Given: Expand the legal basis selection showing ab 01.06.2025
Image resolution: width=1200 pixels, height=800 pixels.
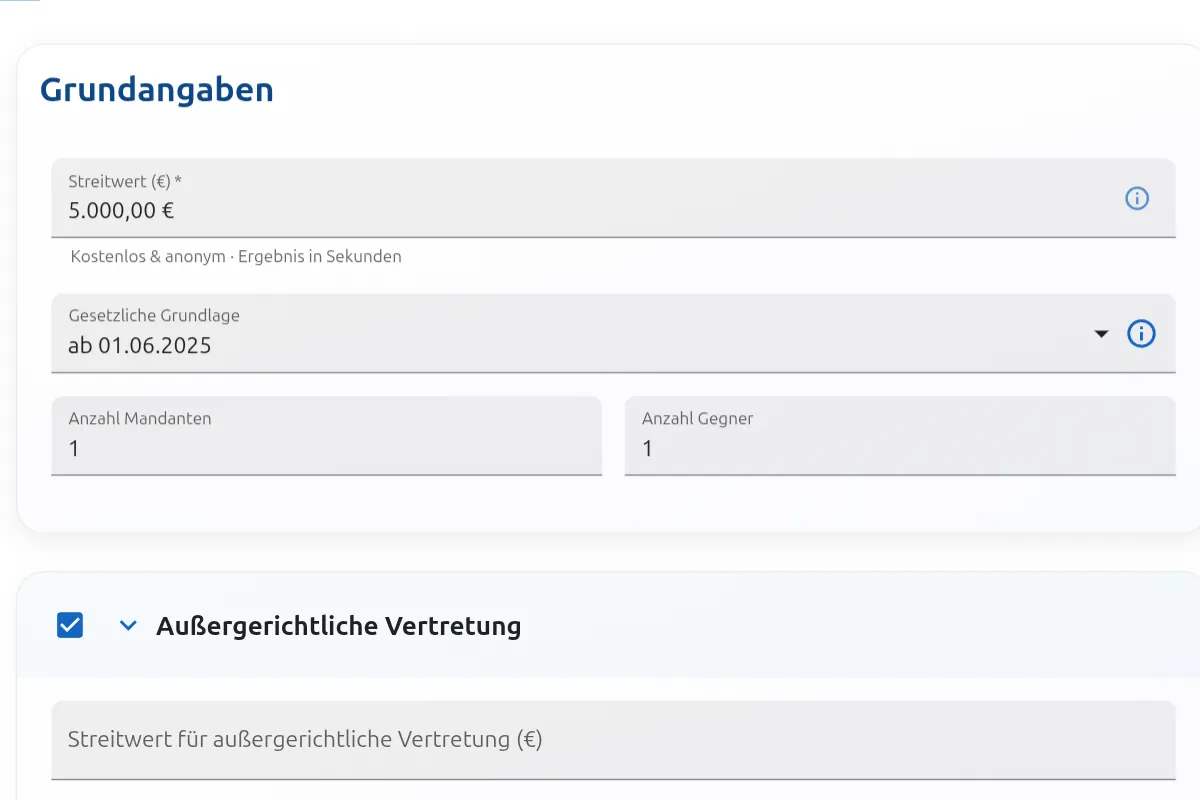Looking at the screenshot, I should tap(1101, 334).
